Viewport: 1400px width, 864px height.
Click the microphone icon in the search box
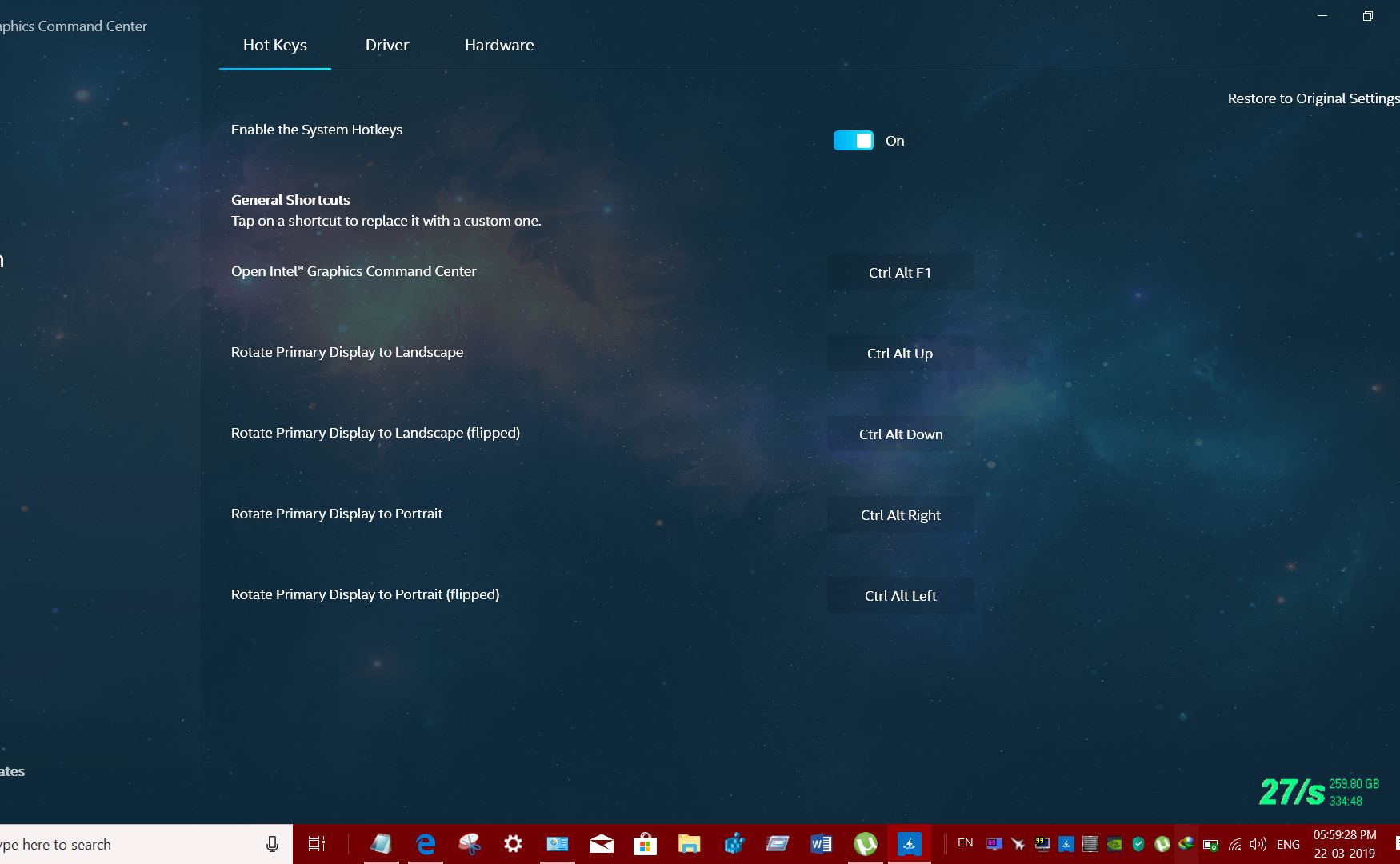(x=272, y=844)
